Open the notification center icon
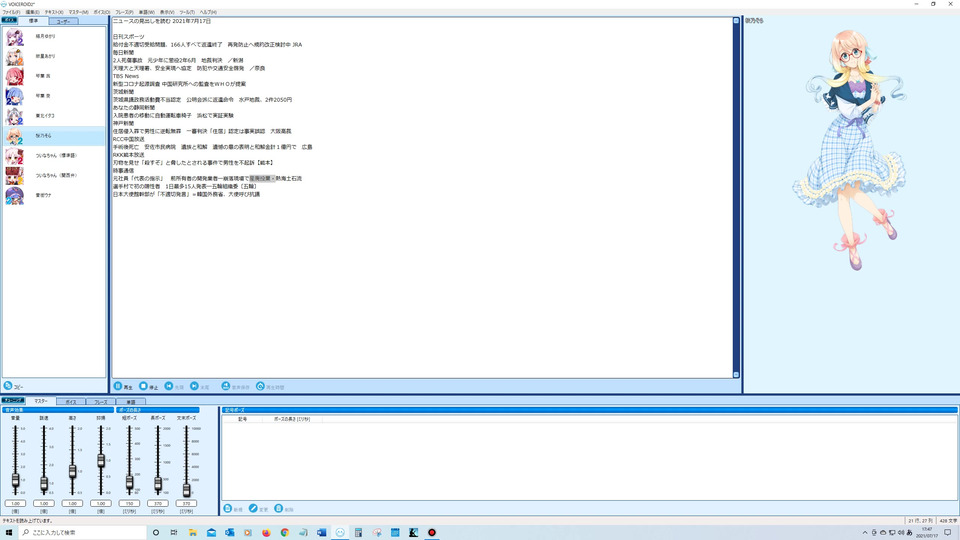This screenshot has height=540, width=960. point(947,533)
